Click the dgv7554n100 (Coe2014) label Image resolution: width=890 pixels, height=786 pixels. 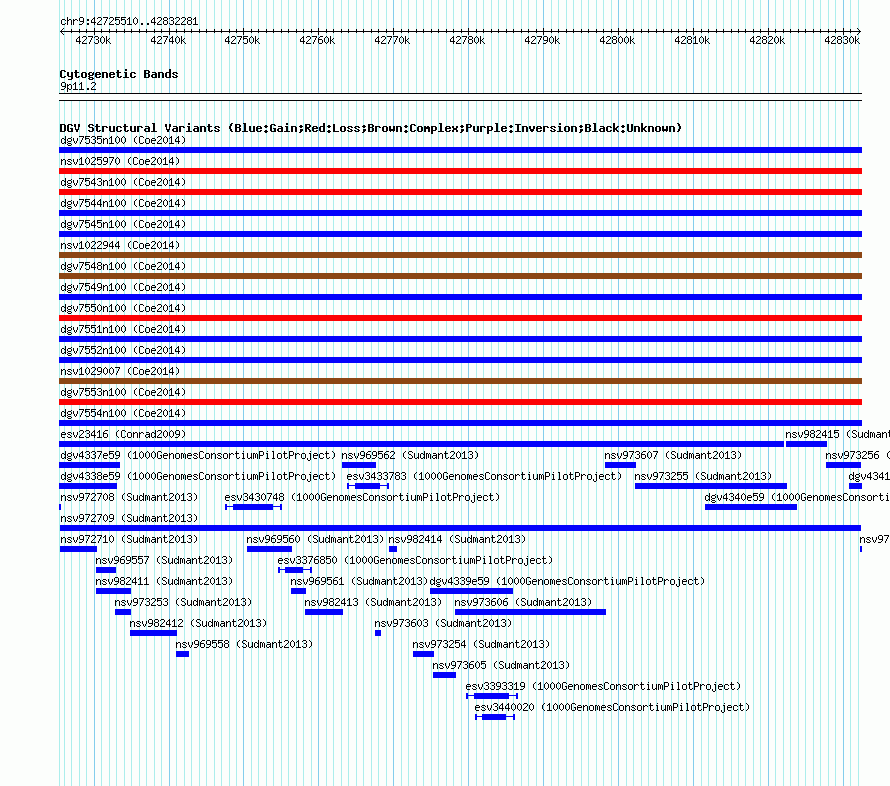123,413
